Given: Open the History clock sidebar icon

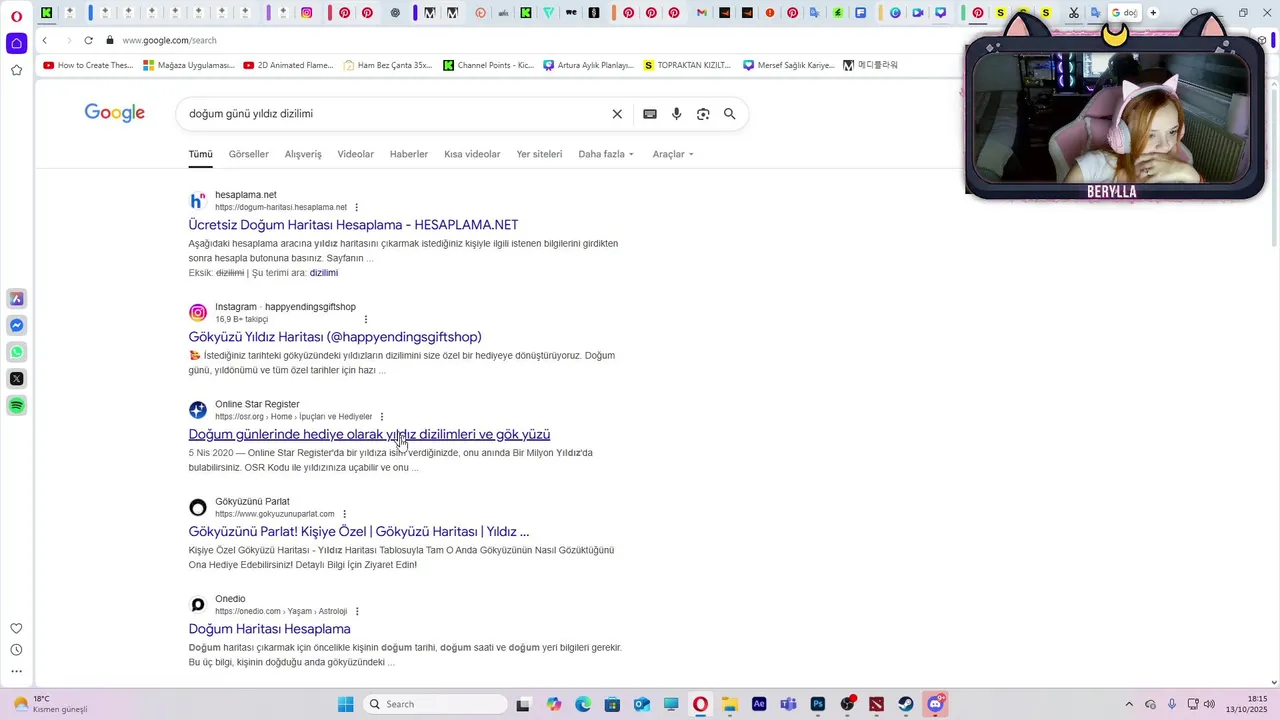Looking at the screenshot, I should tap(16, 650).
